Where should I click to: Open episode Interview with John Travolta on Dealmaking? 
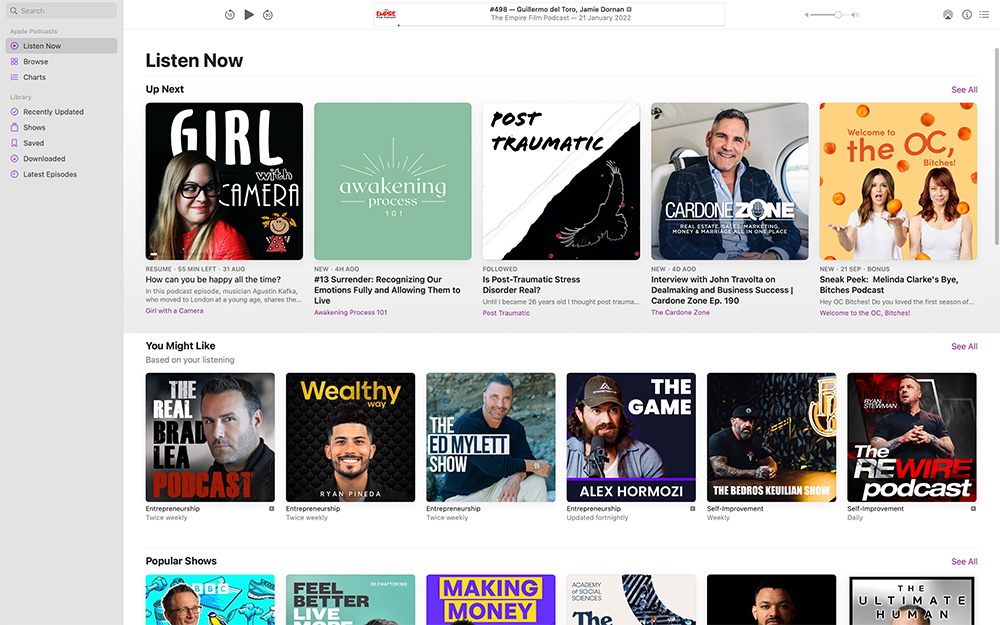click(x=722, y=290)
